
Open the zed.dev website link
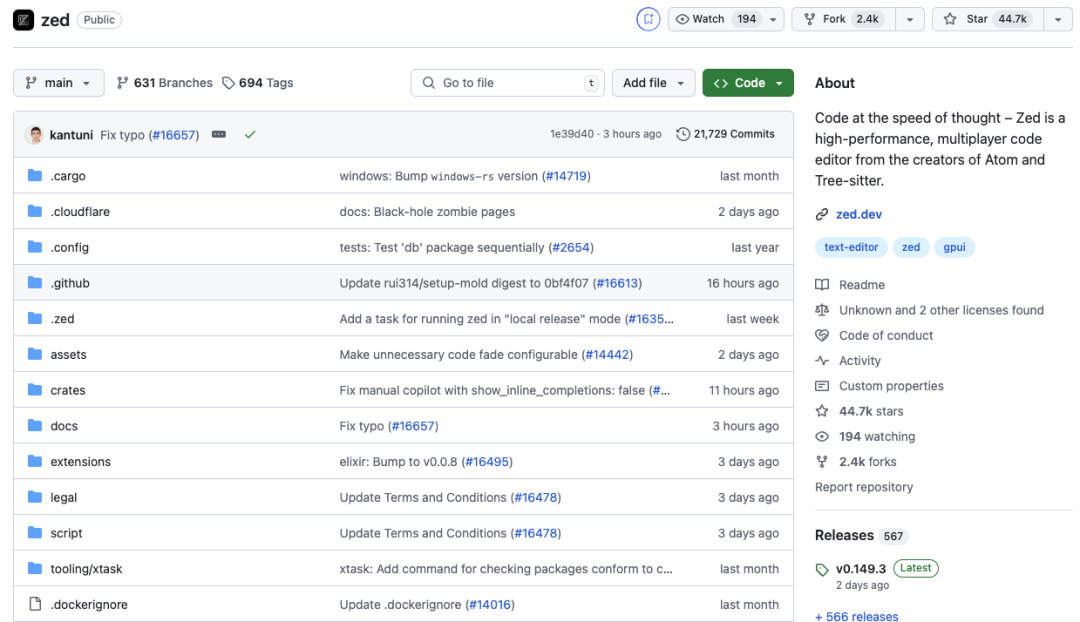[859, 214]
